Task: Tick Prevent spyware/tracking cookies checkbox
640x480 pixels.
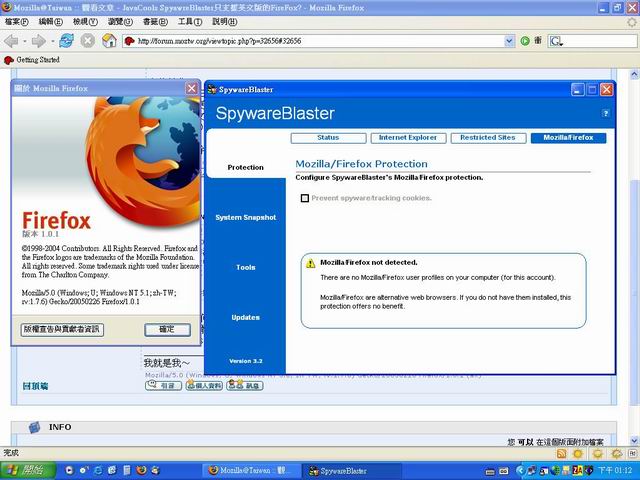Action: point(304,198)
